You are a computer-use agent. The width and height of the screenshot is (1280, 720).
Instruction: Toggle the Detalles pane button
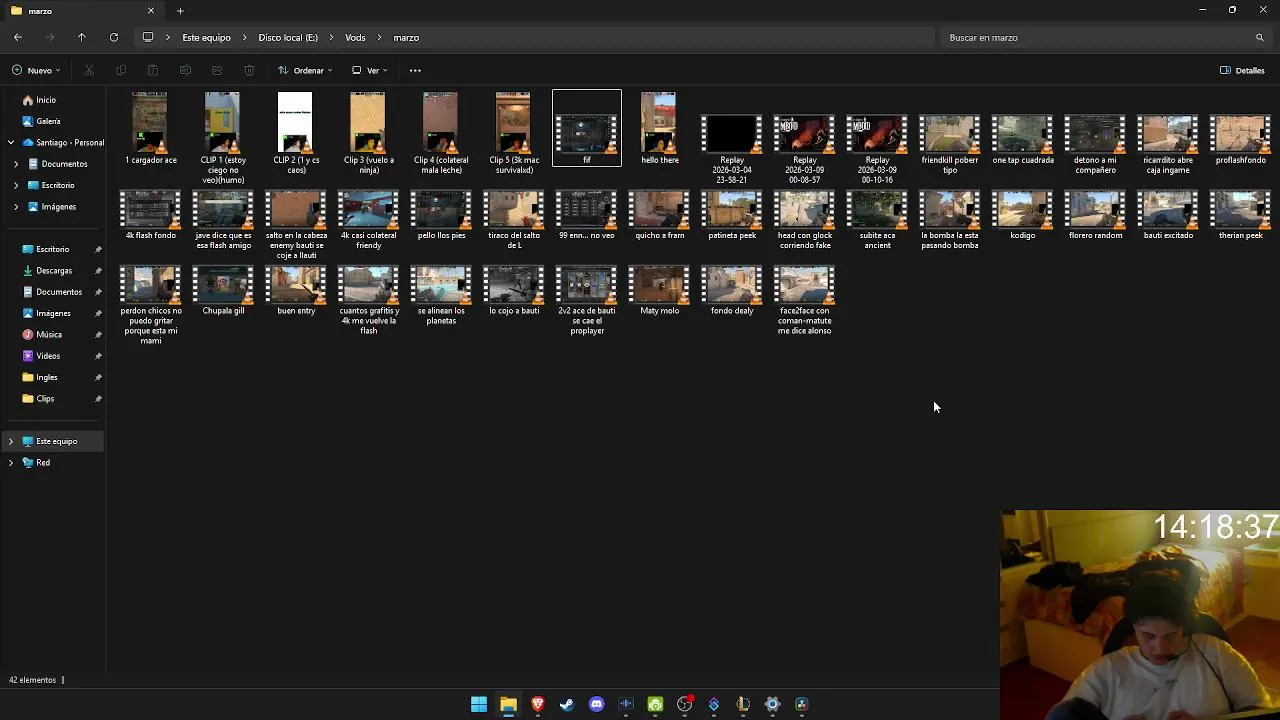coord(1243,71)
